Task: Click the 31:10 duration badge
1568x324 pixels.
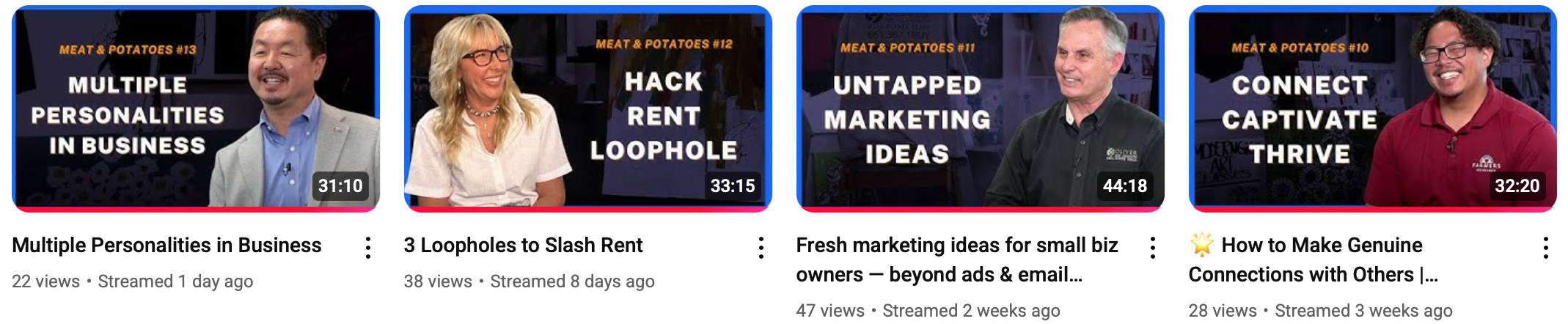Action: 340,185
